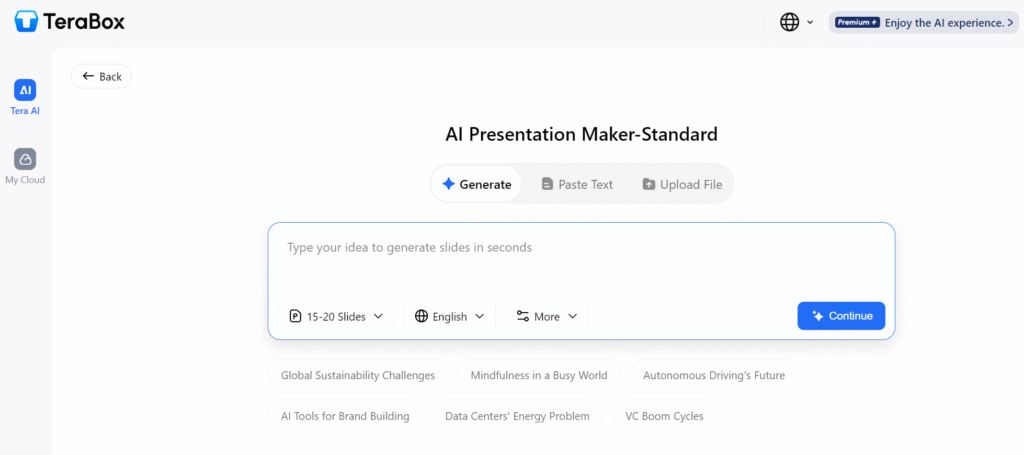This screenshot has width=1024, height=455.
Task: Choose AI Tools for Brand Building
Action: (345, 416)
